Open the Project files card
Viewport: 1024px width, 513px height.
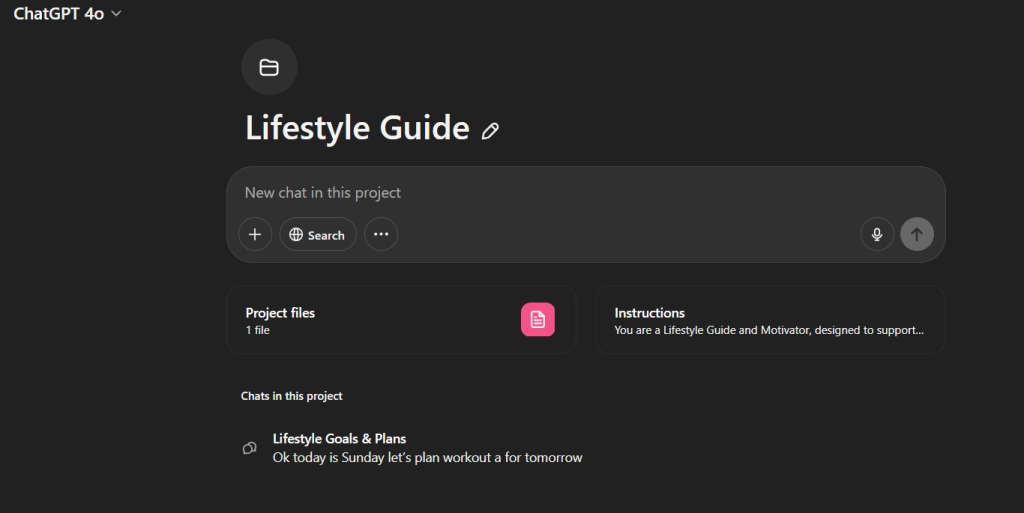coord(401,320)
